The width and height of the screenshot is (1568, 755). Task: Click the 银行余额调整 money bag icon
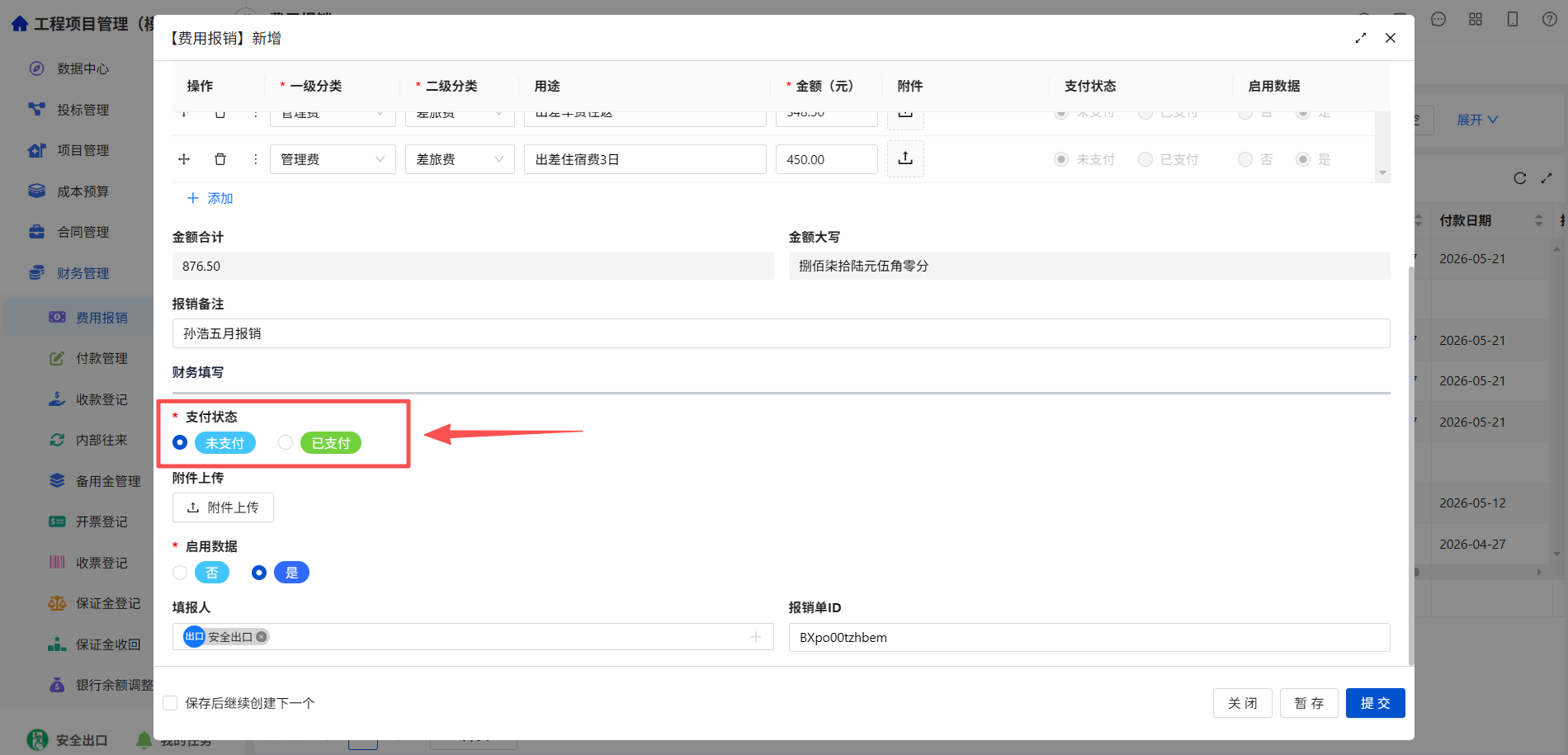coord(57,685)
